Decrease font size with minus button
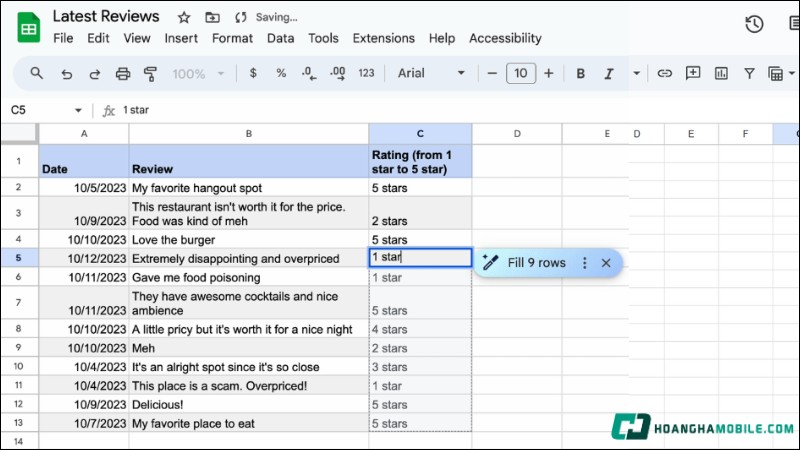Image resolution: width=800 pixels, height=450 pixels. 492,73
